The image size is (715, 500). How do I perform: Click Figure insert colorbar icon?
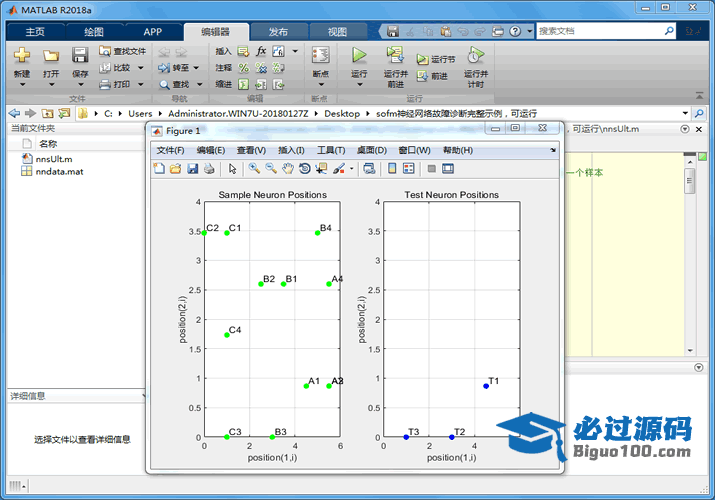point(392,169)
